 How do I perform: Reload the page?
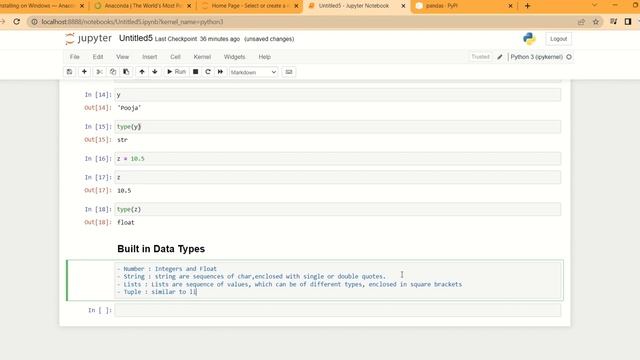[x=16, y=22]
